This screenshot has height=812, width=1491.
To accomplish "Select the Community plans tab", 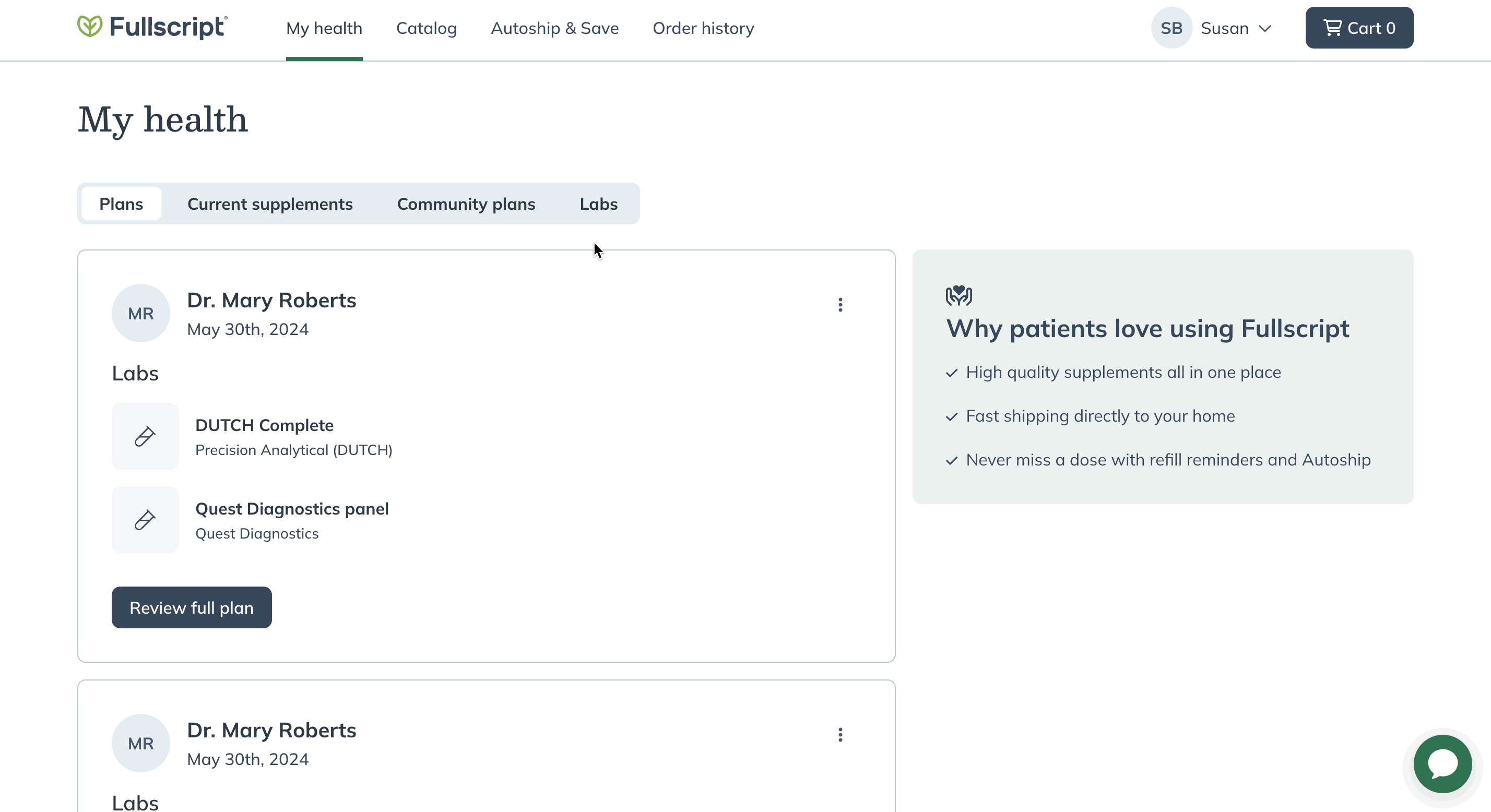I will click(466, 203).
